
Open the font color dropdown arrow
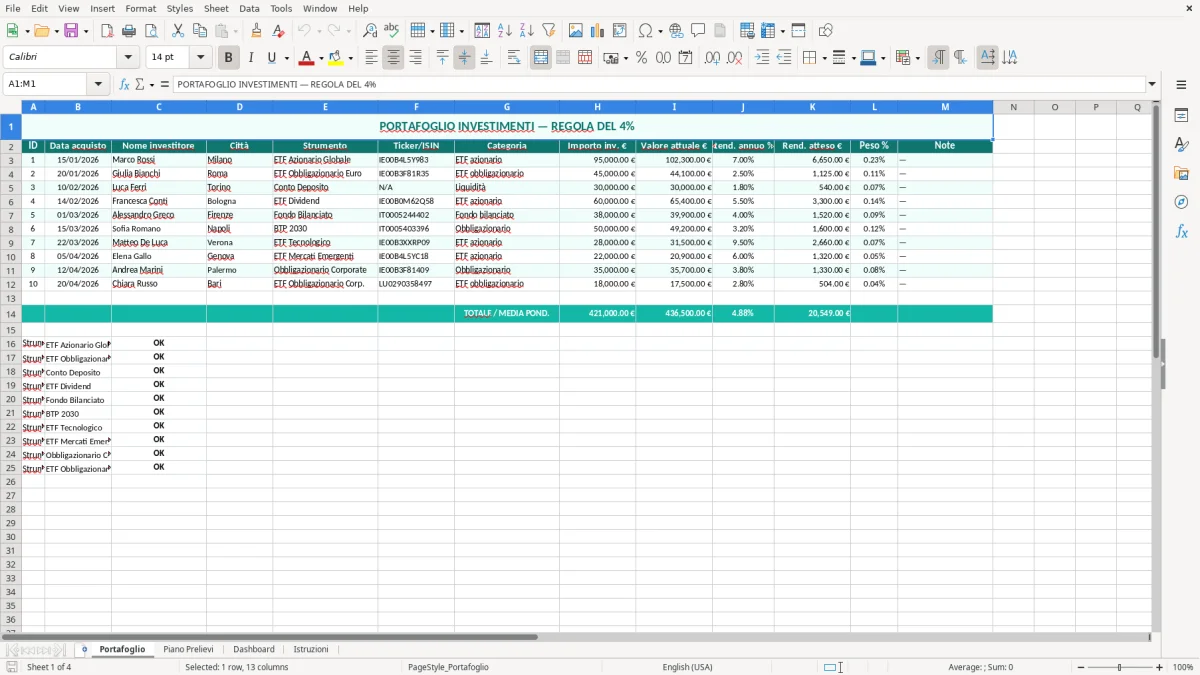pyautogui.click(x=321, y=58)
